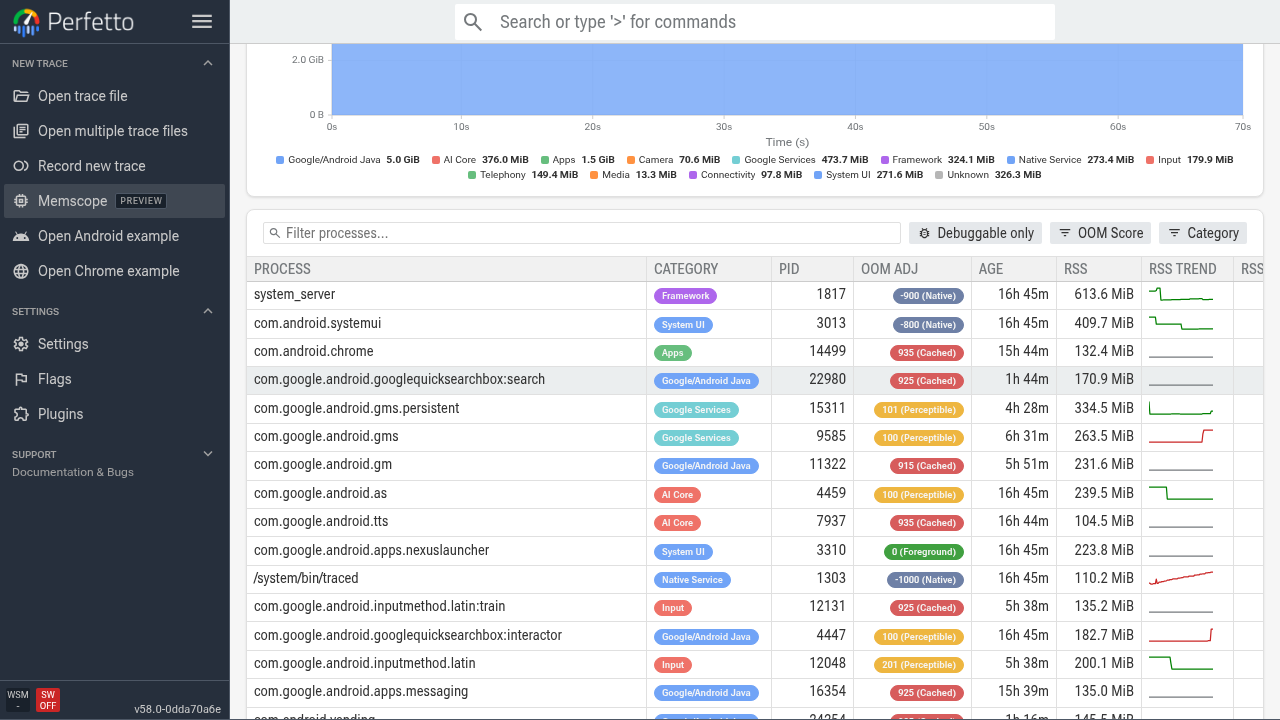Viewport: 1280px width, 720px height.
Task: Click the WSM status indicator
Action: (18, 699)
